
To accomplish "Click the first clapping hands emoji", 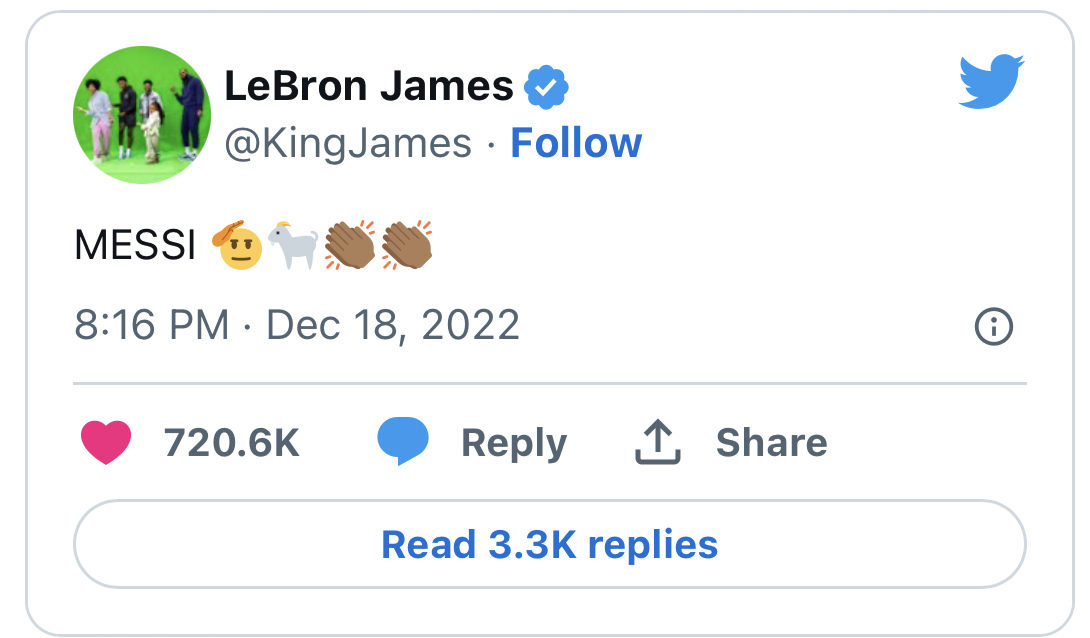I will [350, 245].
